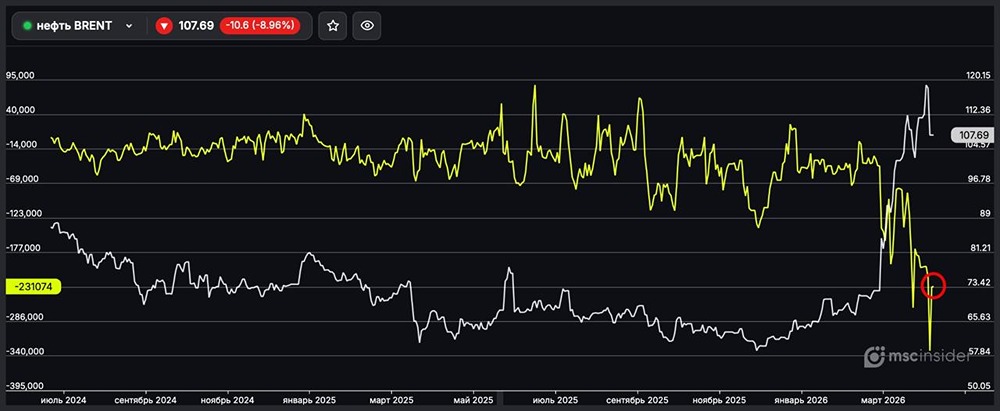Click the 50.05 label on right price axis
The height and width of the screenshot is (411, 1000).
pyautogui.click(x=976, y=386)
